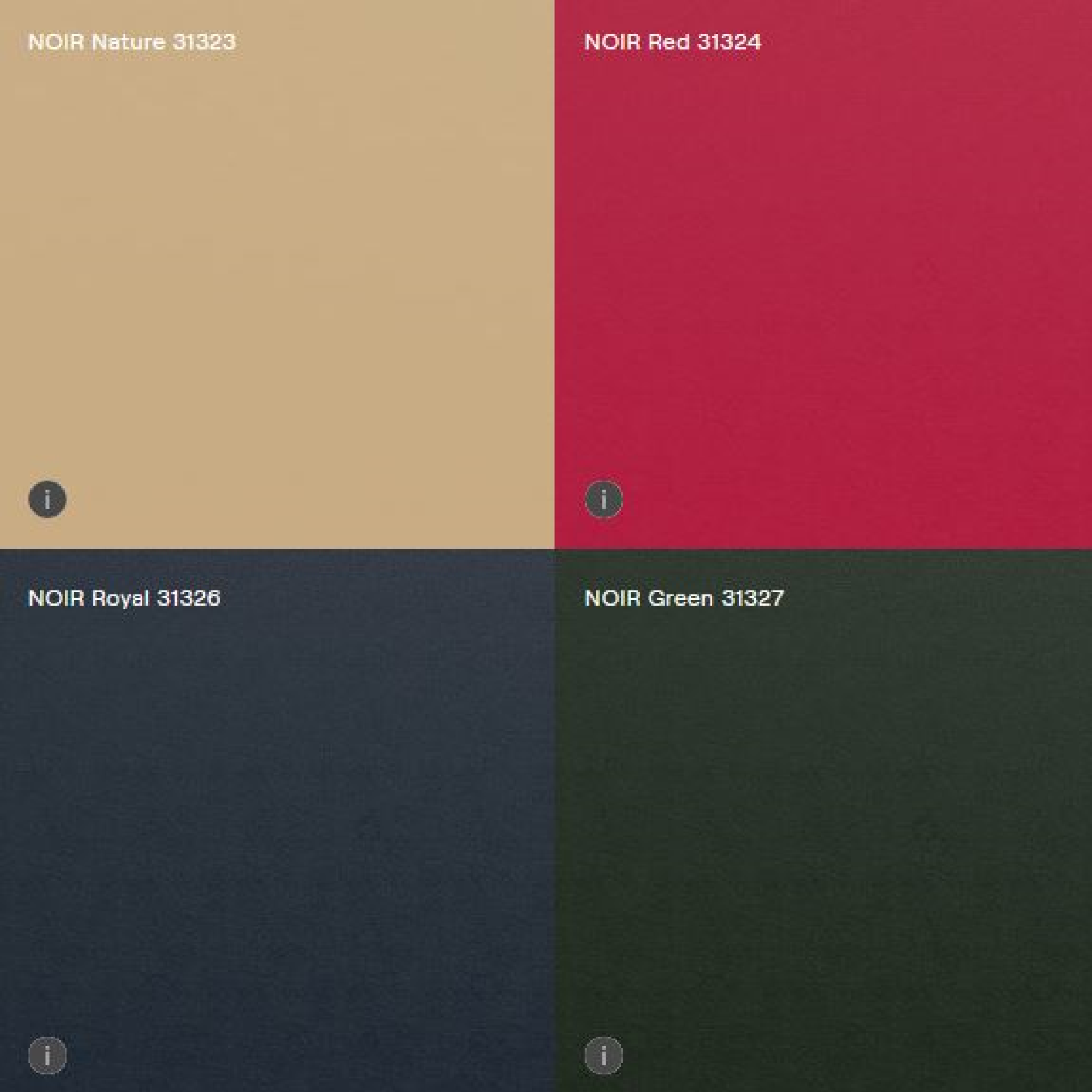Click the "NOIR Green" name label
This screenshot has width=1092, height=1092.
(648, 598)
